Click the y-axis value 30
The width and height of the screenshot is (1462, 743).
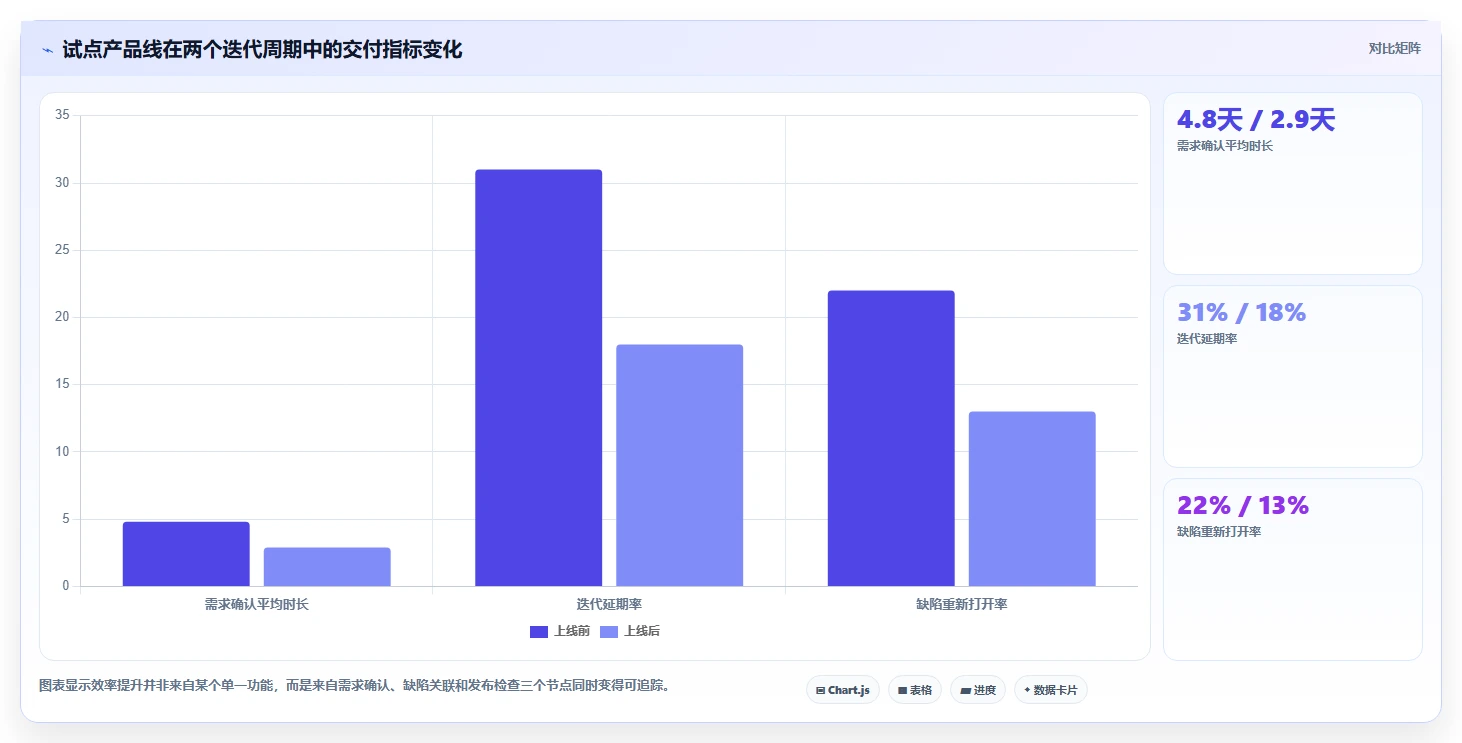62,183
